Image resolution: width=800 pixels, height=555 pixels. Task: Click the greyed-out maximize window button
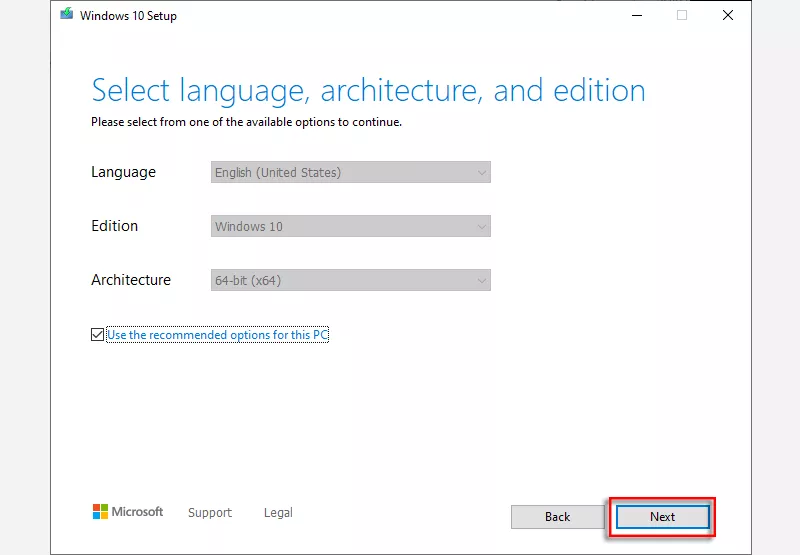tap(682, 15)
